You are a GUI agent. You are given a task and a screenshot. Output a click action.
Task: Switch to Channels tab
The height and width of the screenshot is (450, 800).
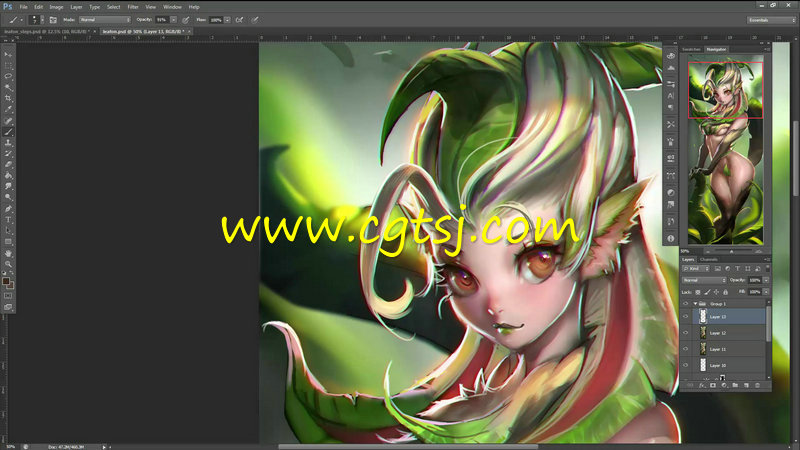coord(709,259)
